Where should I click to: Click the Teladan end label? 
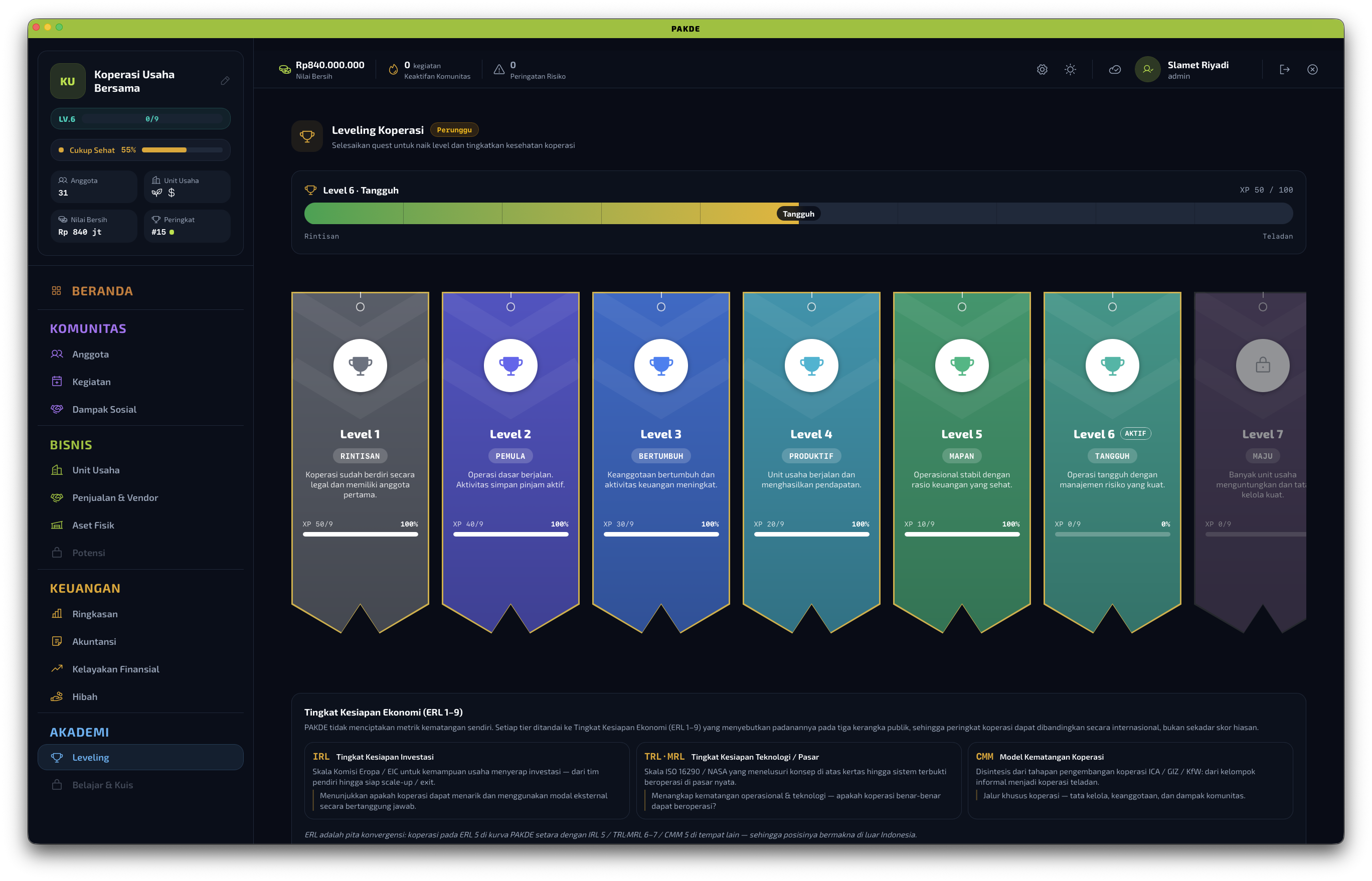coord(1278,236)
